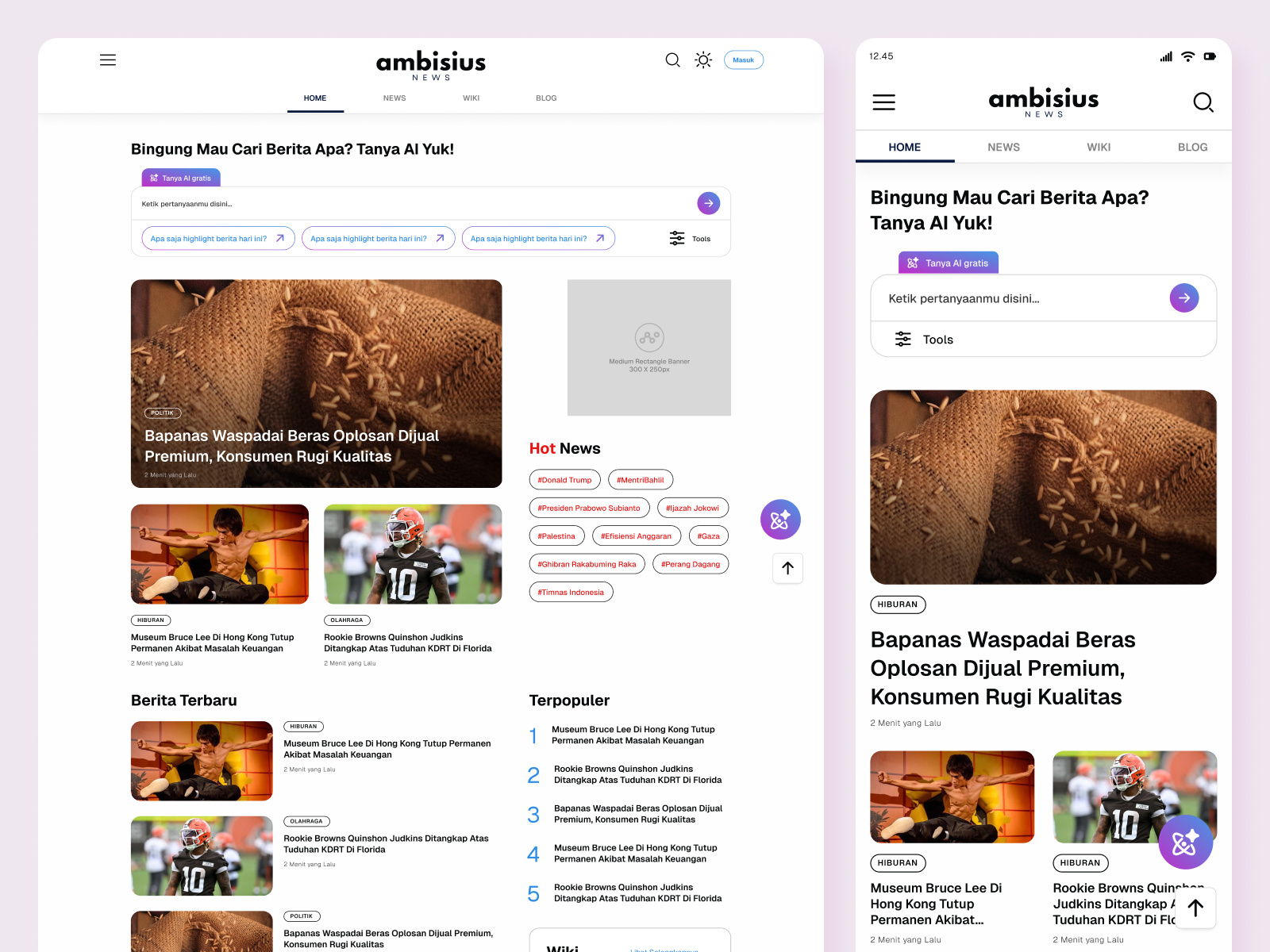The height and width of the screenshot is (952, 1270).
Task: Open the search icon on mobile header
Action: pos(1203,102)
